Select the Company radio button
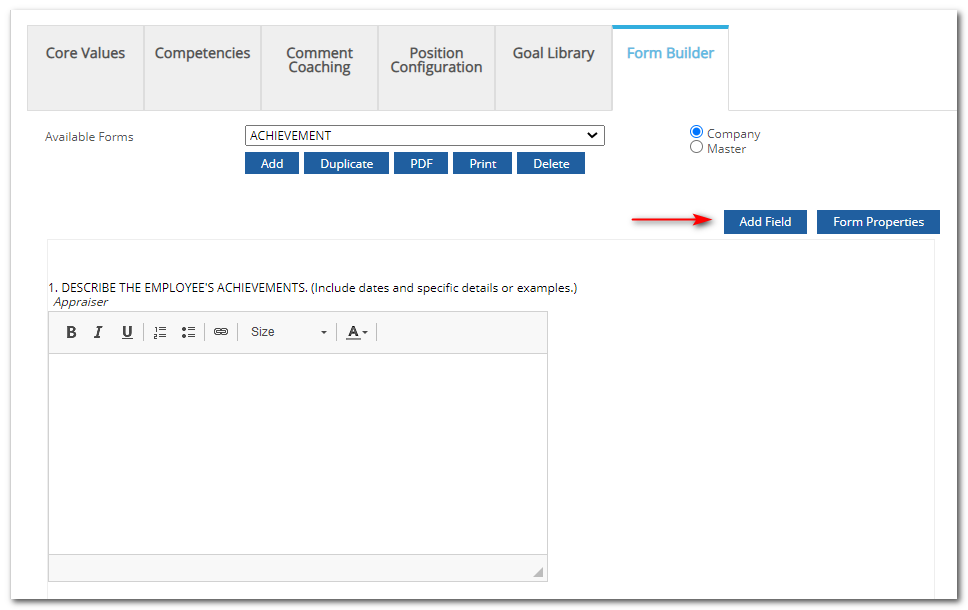968x610 pixels. (x=696, y=131)
